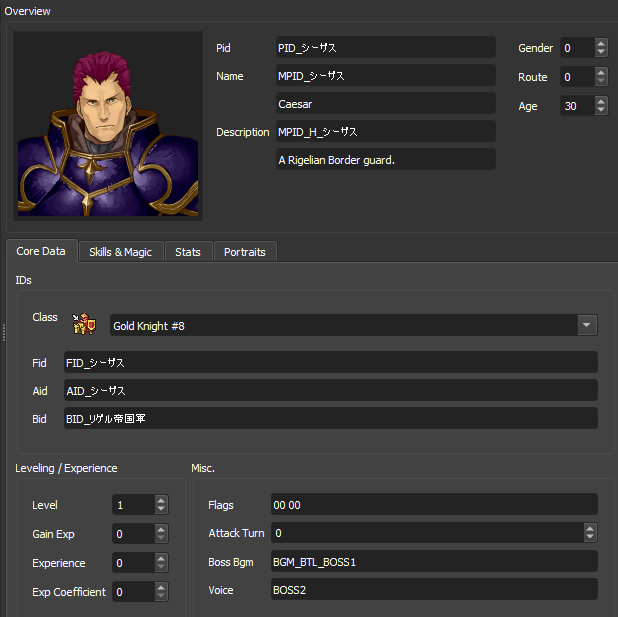Click the Gain Exp number field
This screenshot has height=617, width=618.
click(134, 534)
